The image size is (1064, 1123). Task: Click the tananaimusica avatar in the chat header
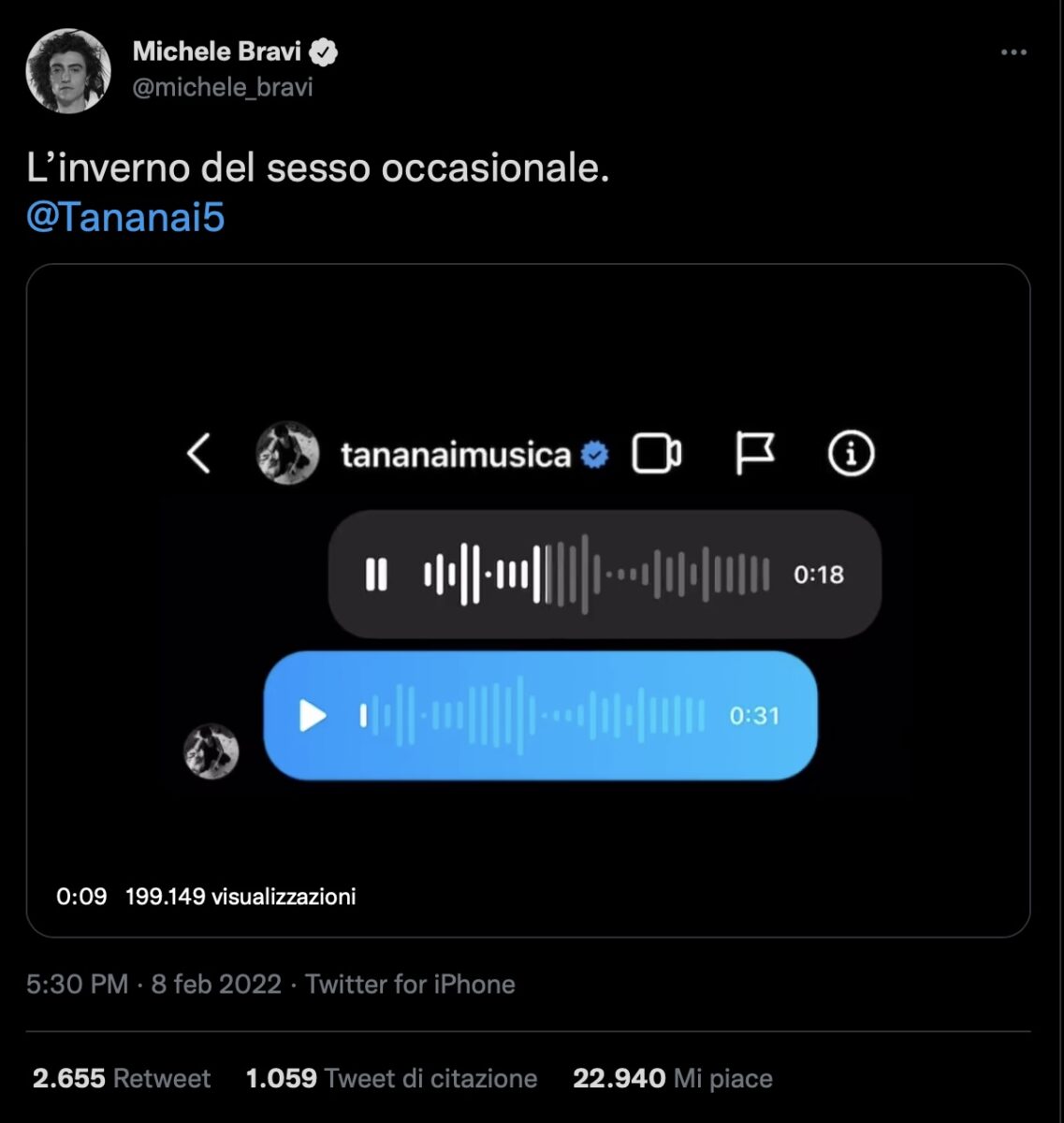click(x=287, y=454)
